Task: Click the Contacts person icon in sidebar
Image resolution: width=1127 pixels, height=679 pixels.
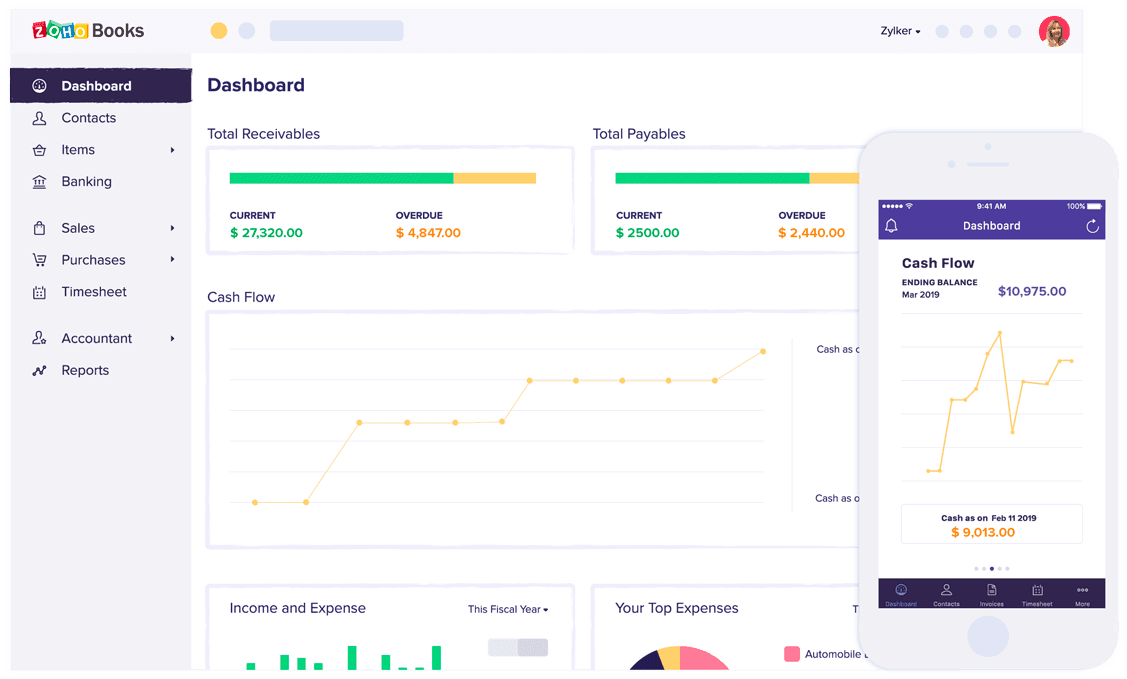Action: (39, 118)
